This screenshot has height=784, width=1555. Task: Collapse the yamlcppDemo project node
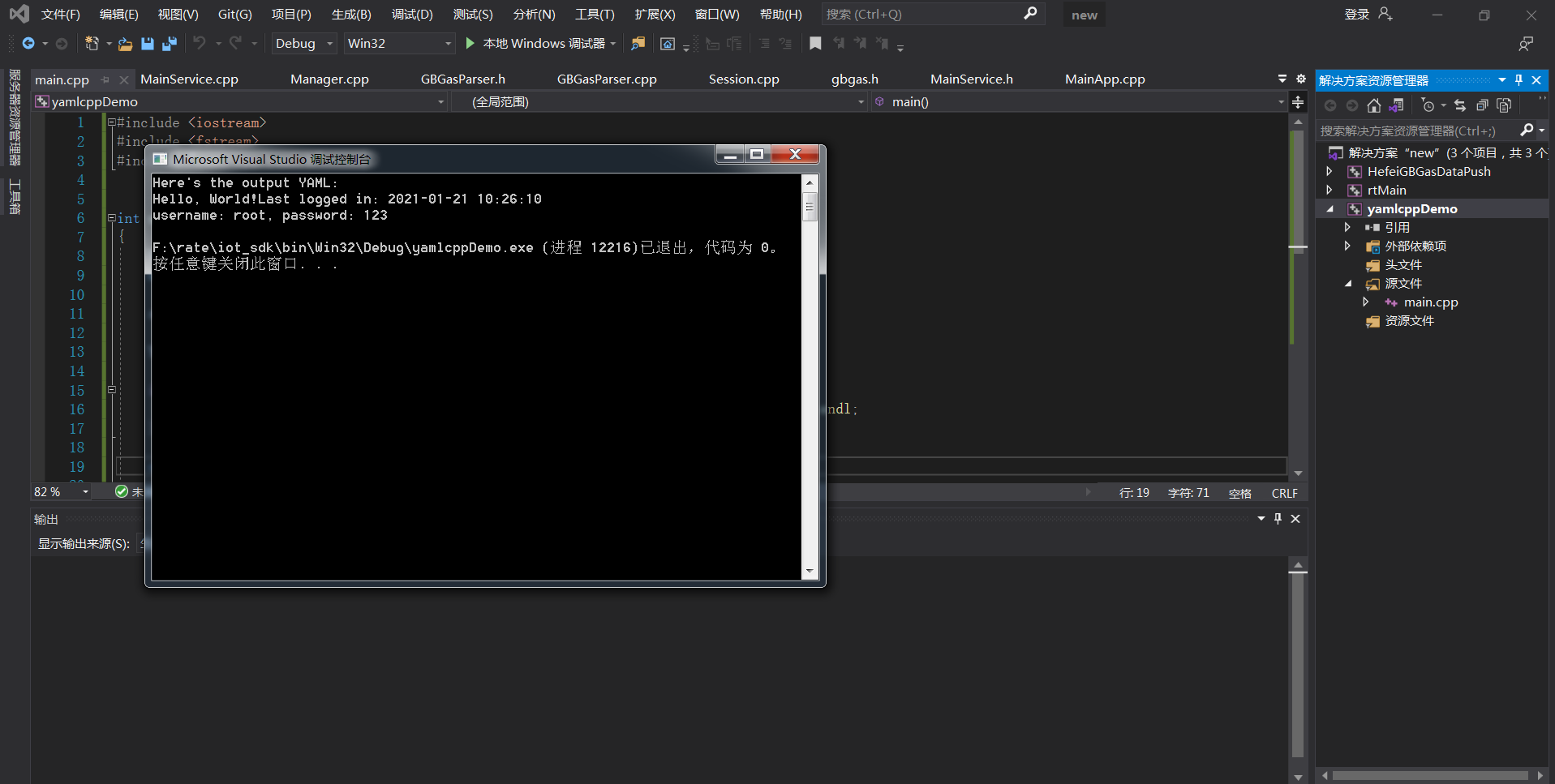point(1331,208)
